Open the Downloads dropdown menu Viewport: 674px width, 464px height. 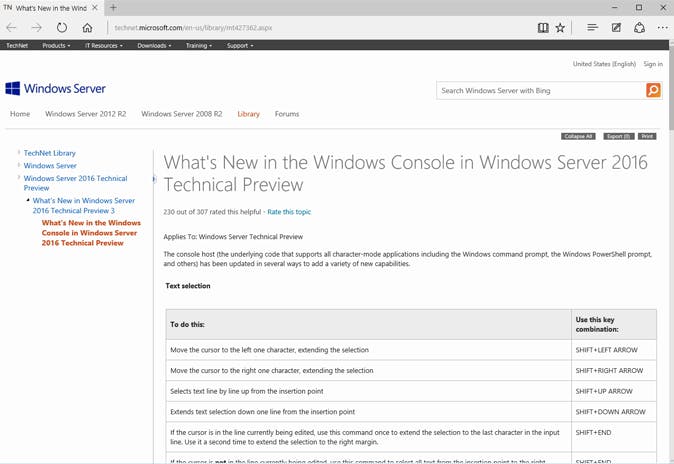click(154, 45)
